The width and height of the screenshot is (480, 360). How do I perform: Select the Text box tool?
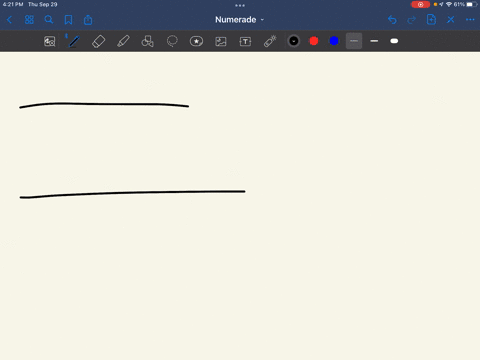245,41
